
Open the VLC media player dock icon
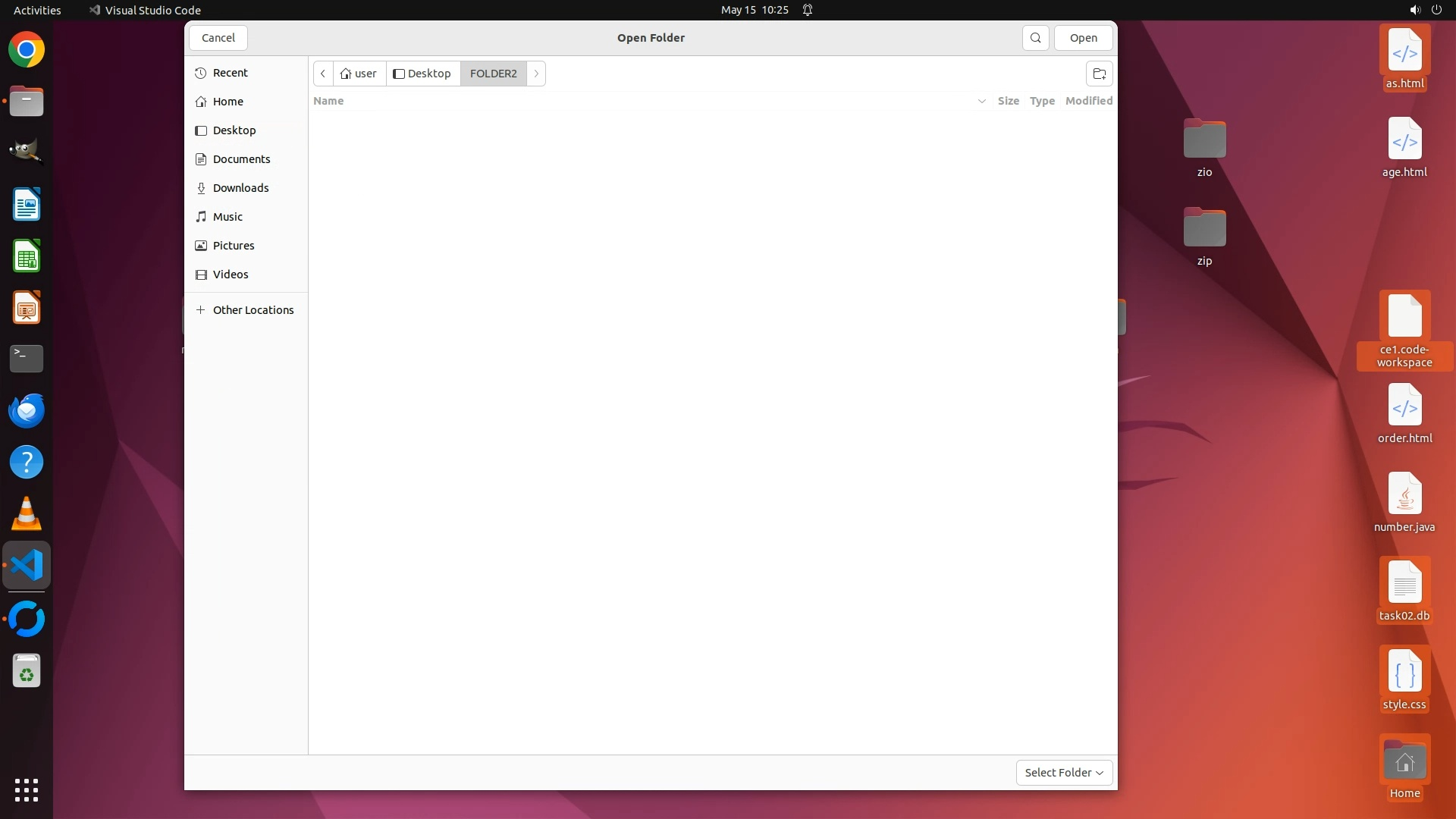[27, 514]
